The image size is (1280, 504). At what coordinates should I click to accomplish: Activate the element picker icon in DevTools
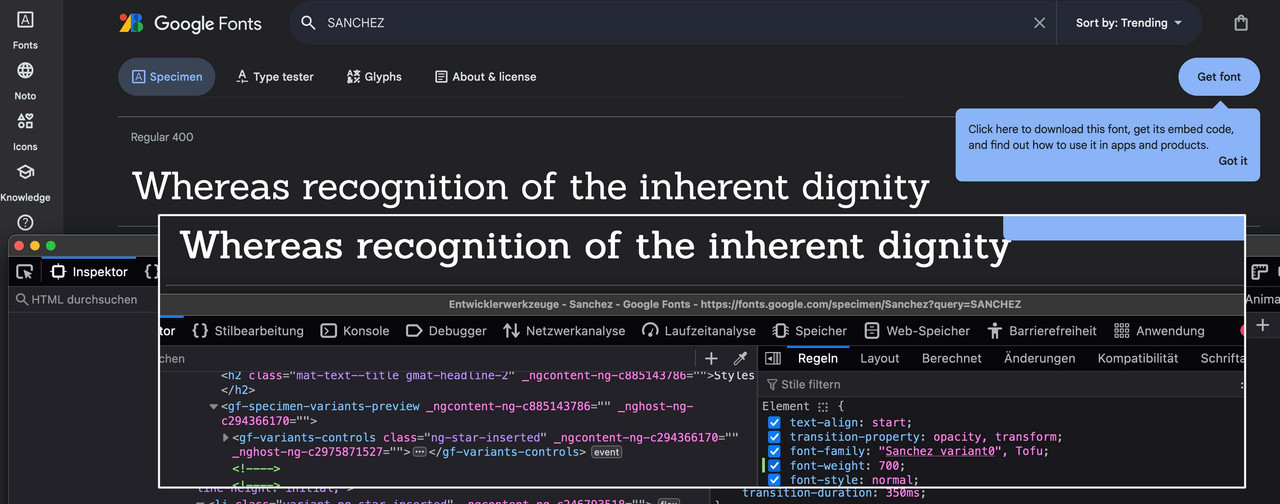25,271
